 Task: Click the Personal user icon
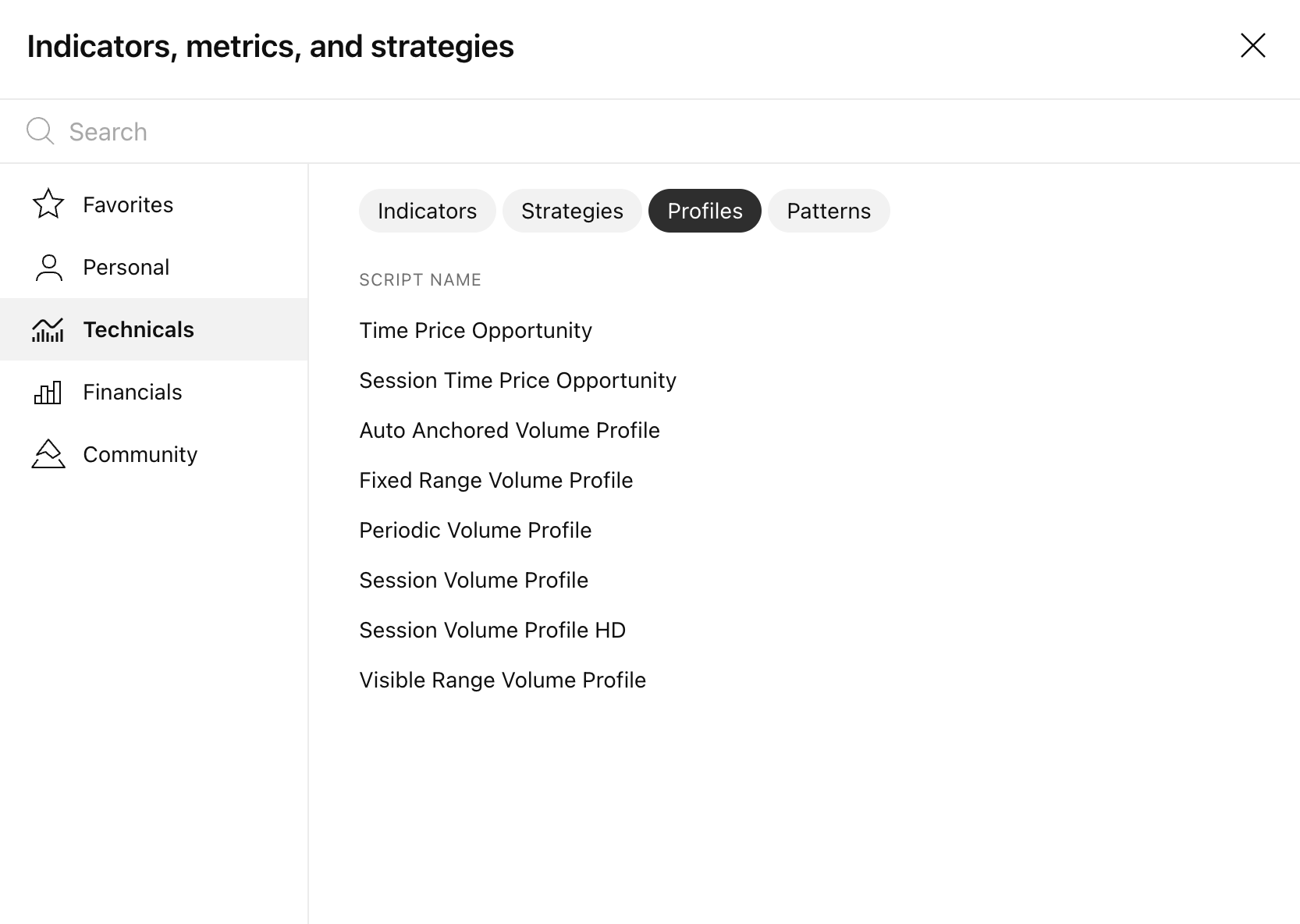(x=48, y=267)
